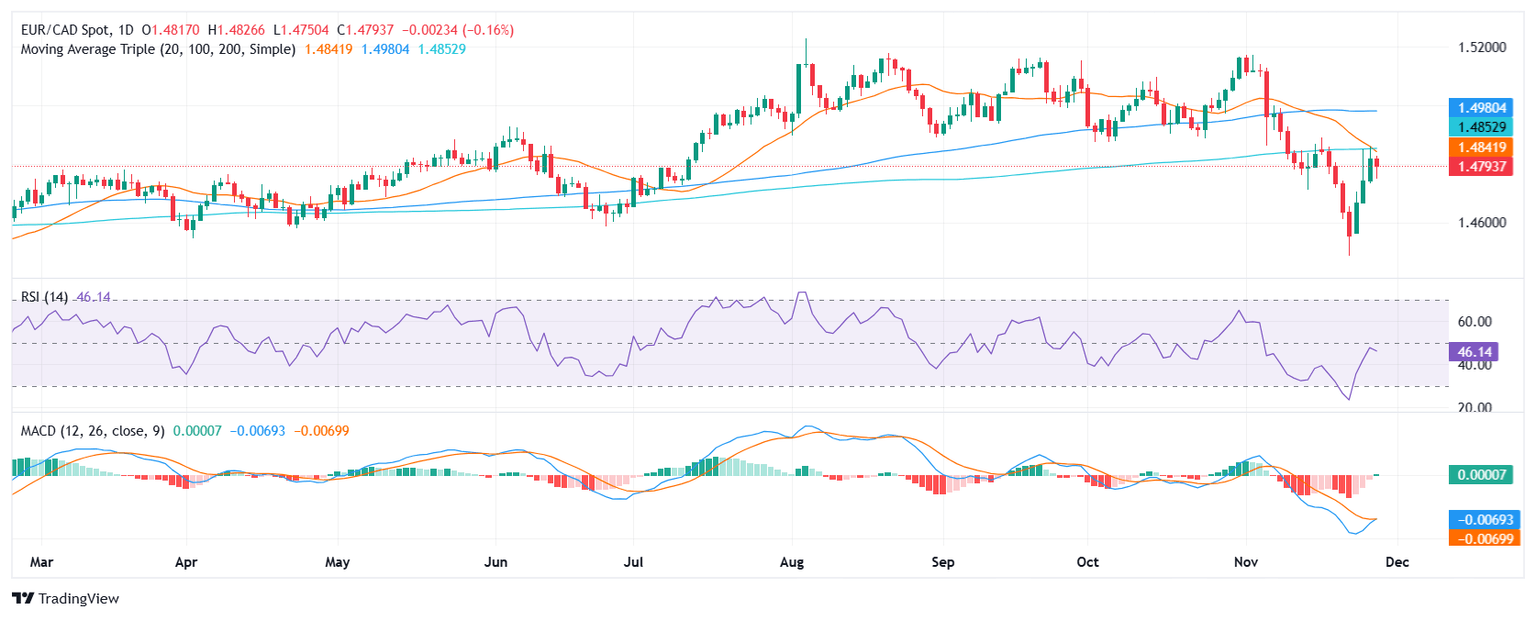Click the Mar label on time axis

tap(42, 562)
